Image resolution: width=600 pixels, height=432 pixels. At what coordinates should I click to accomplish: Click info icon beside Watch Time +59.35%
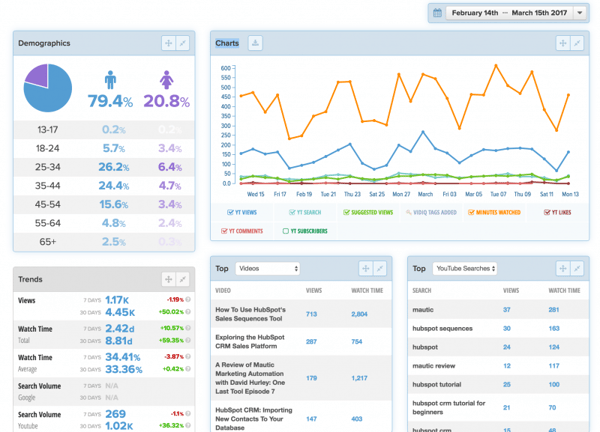pyautogui.click(x=188, y=340)
